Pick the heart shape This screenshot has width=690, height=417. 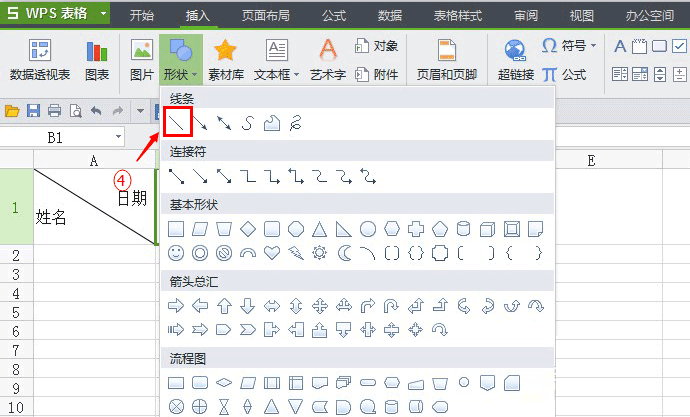[x=272, y=253]
